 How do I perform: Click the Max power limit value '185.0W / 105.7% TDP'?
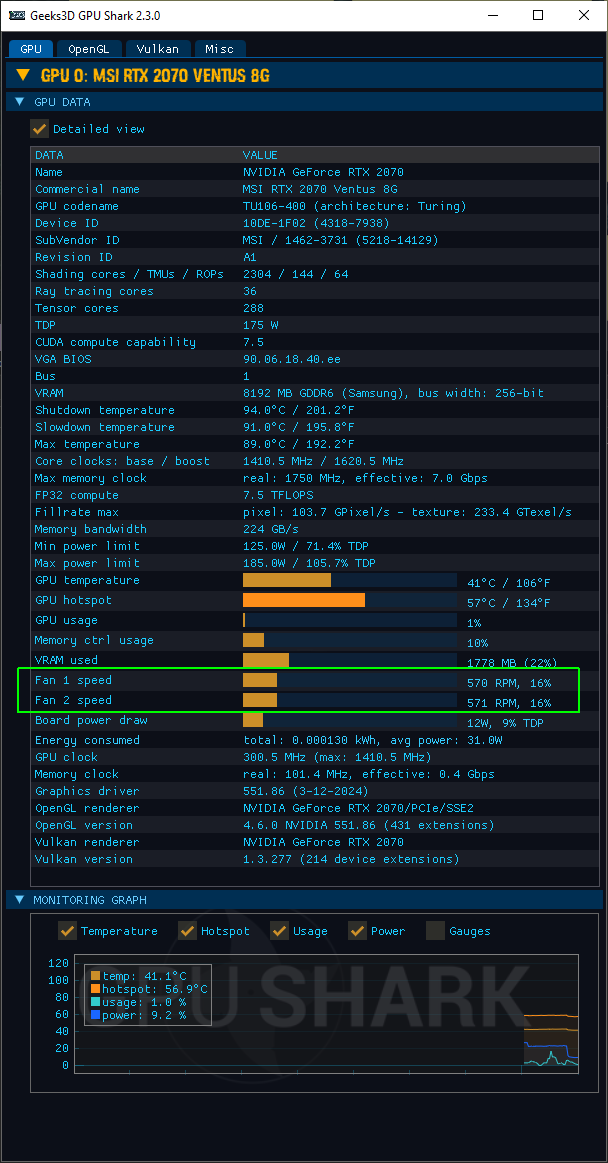coord(309,564)
